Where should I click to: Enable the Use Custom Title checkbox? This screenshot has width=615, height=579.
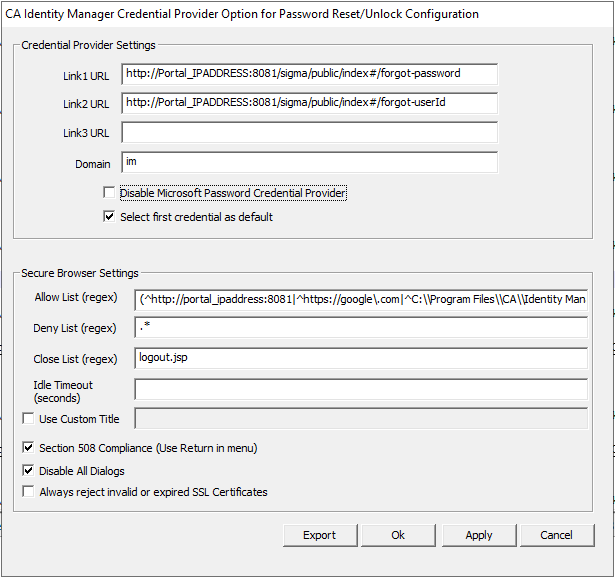(x=28, y=419)
